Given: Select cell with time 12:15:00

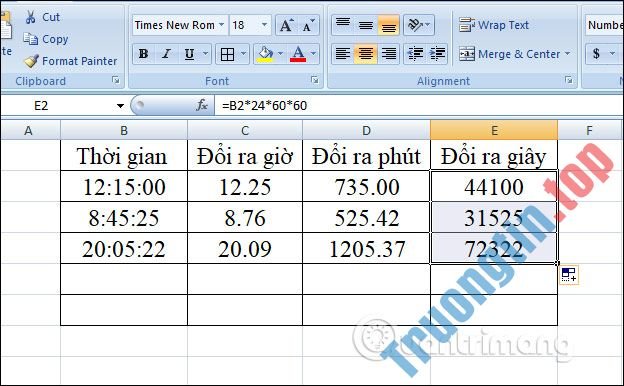Looking at the screenshot, I should (x=124, y=187).
